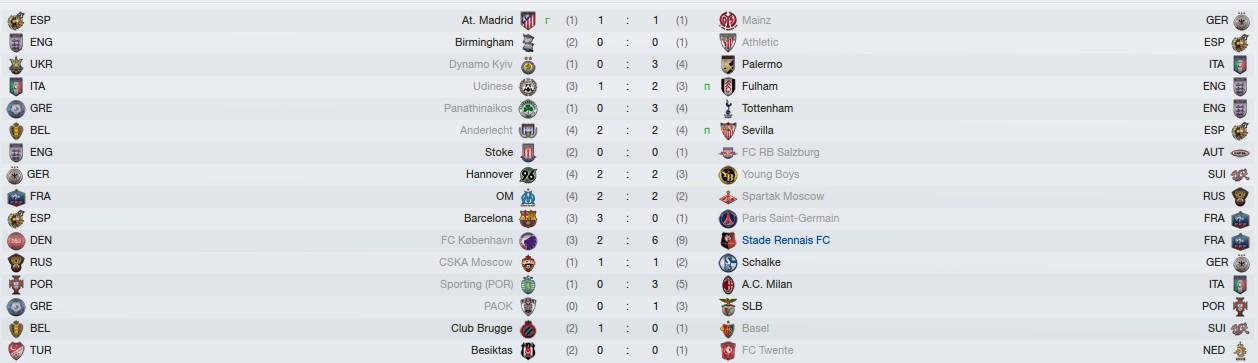The width and height of the screenshot is (1258, 363).
Task: Click the OM versus Spartak Moscow score
Action: tap(628, 196)
